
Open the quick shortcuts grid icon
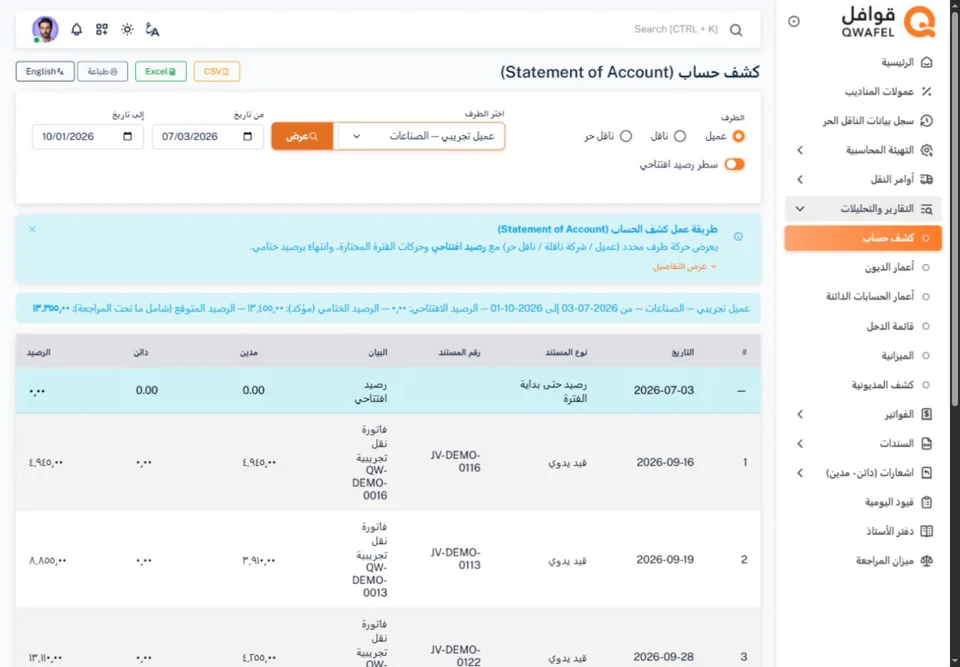[x=102, y=29]
